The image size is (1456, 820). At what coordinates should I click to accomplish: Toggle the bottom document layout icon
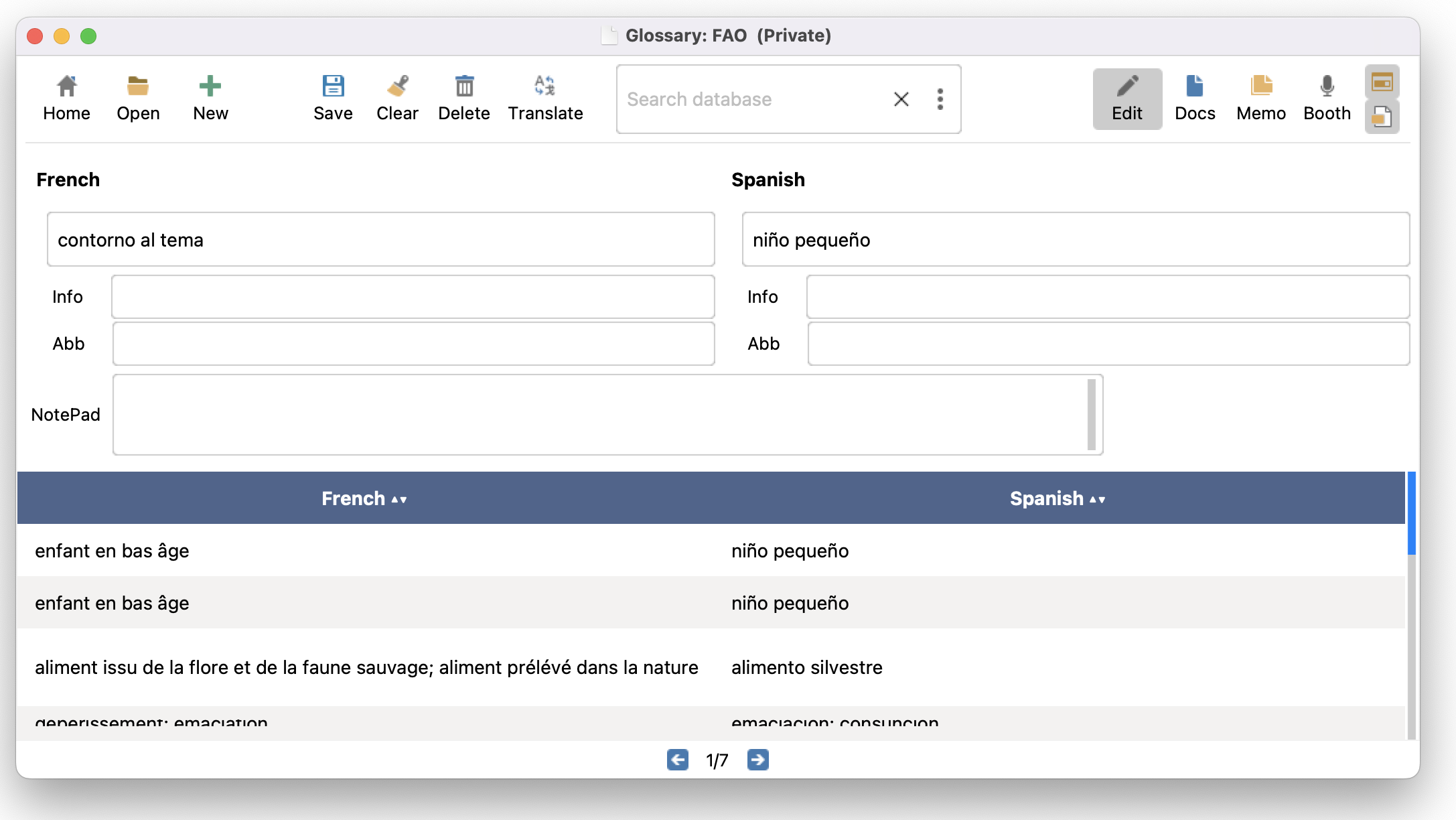(1382, 117)
